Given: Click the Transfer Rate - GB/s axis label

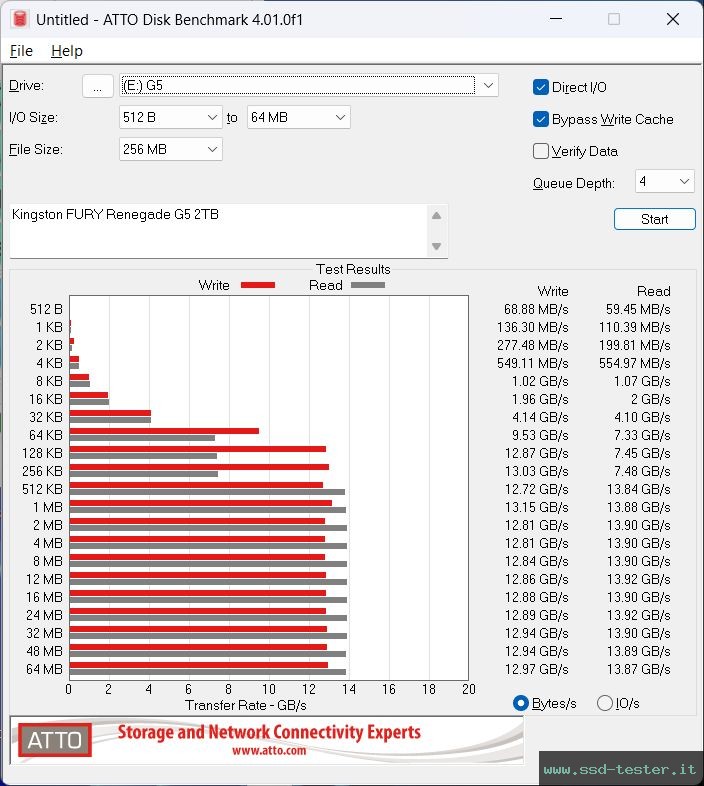Looking at the screenshot, I should click(246, 705).
